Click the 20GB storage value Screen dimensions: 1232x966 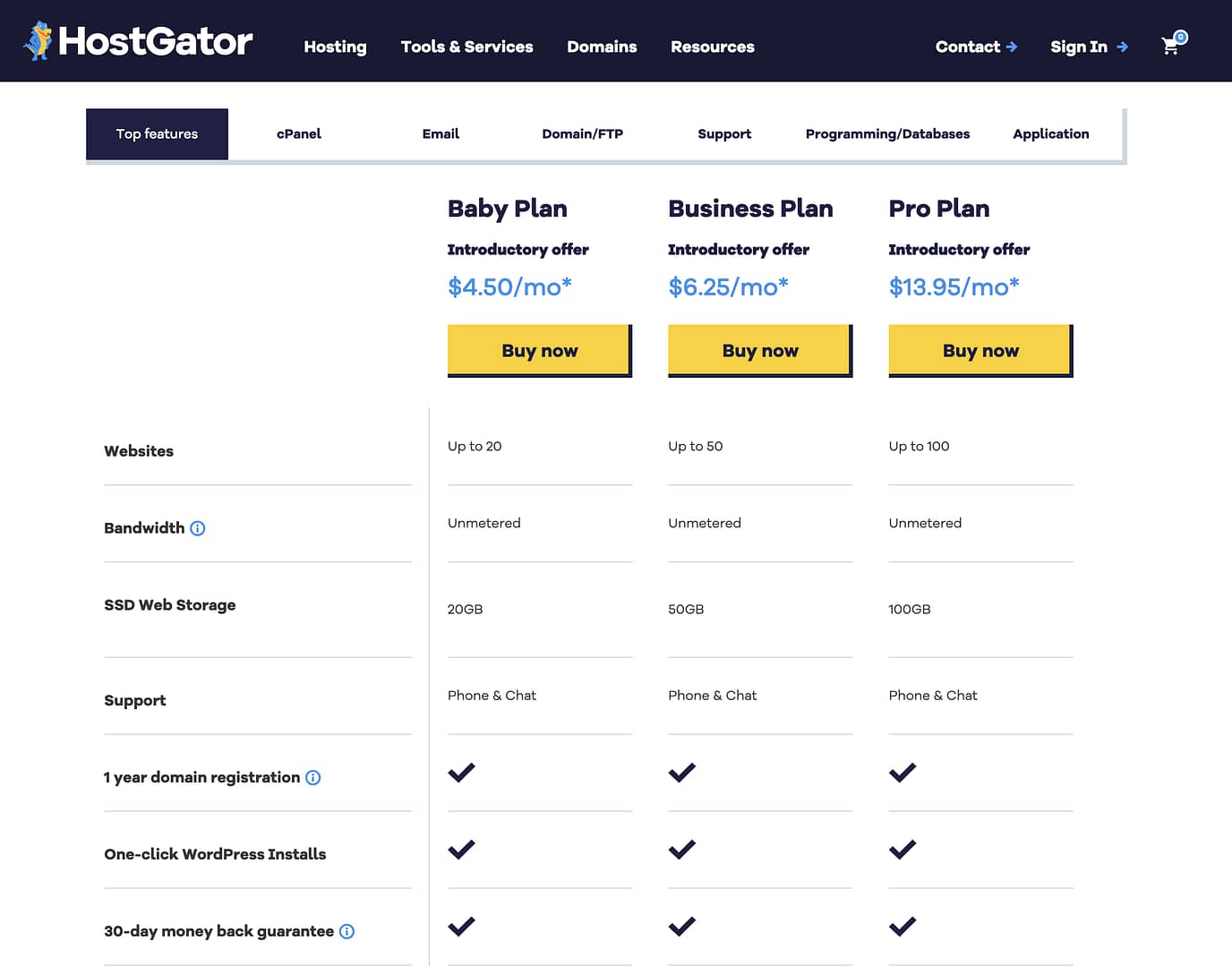pyautogui.click(x=466, y=609)
